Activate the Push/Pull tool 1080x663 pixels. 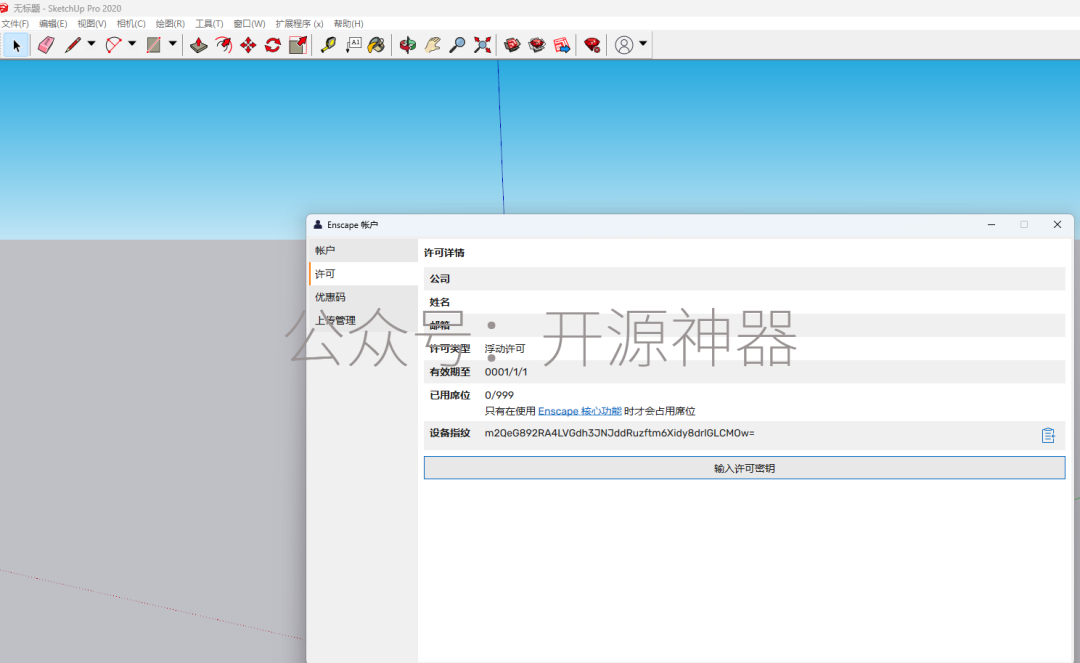[199, 45]
